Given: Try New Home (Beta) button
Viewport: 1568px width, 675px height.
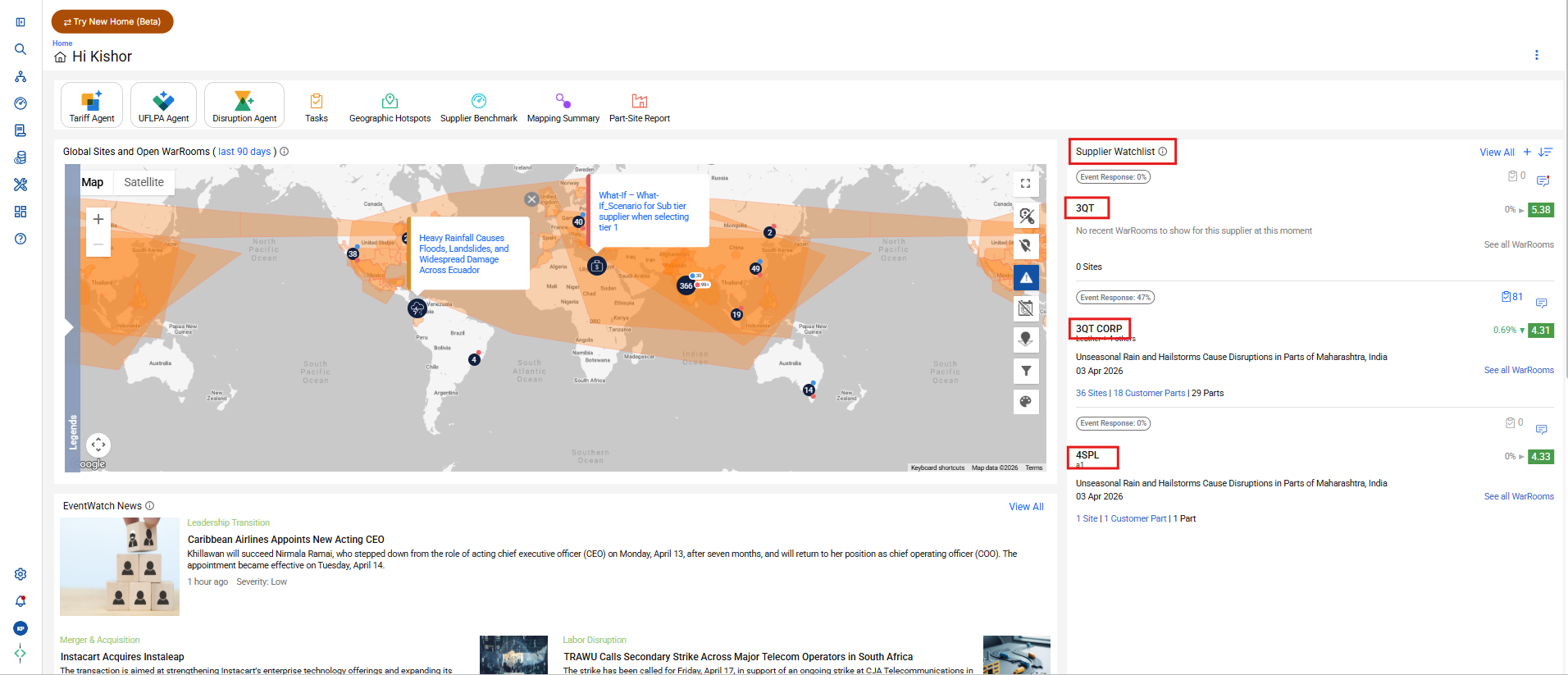Looking at the screenshot, I should tap(112, 21).
